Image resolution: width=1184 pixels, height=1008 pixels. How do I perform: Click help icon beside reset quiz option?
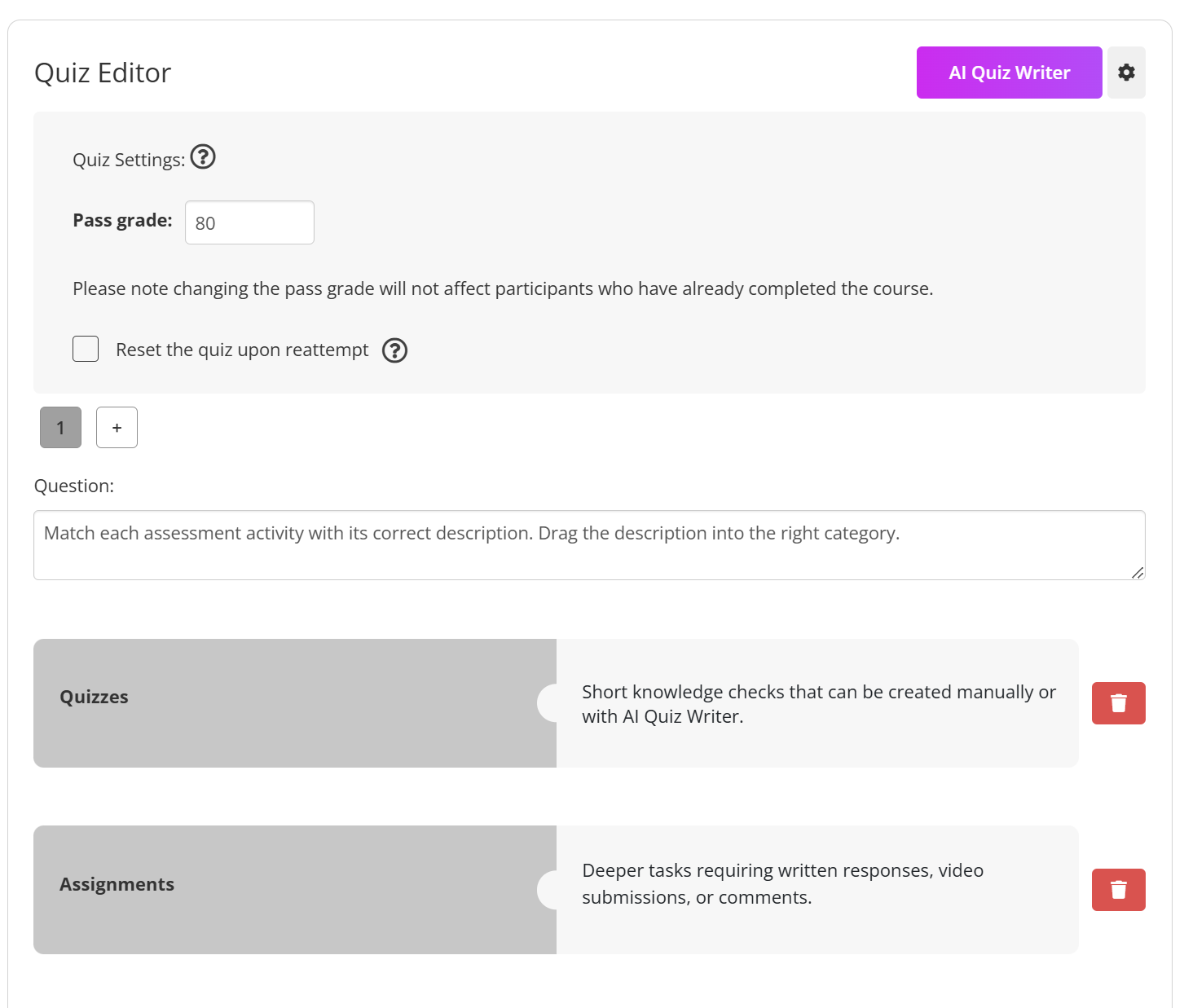point(395,350)
